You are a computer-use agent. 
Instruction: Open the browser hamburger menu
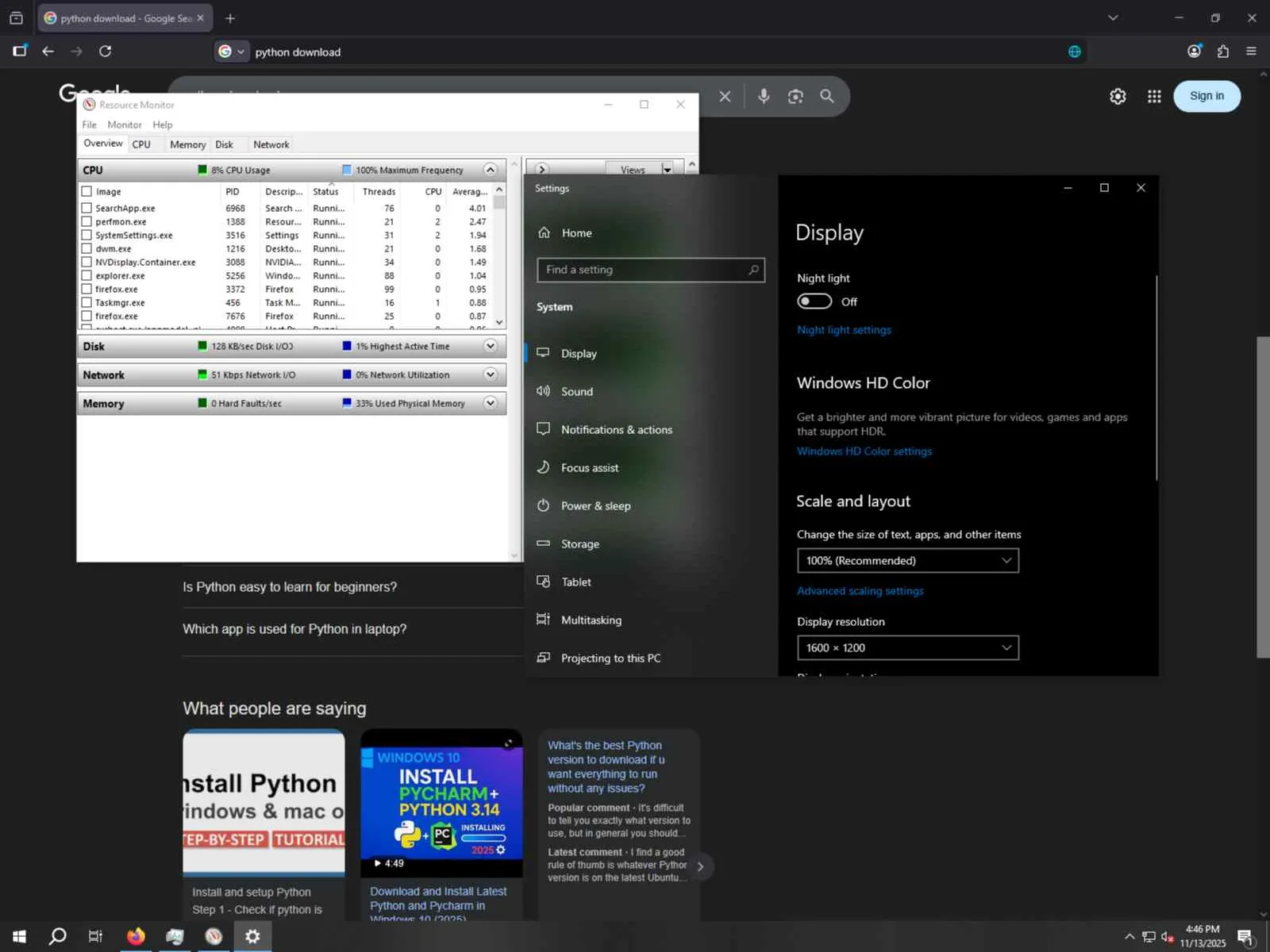click(x=1252, y=52)
